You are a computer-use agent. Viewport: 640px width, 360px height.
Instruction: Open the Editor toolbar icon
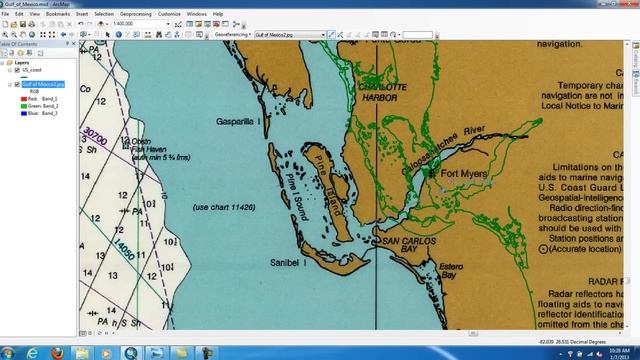pos(178,24)
